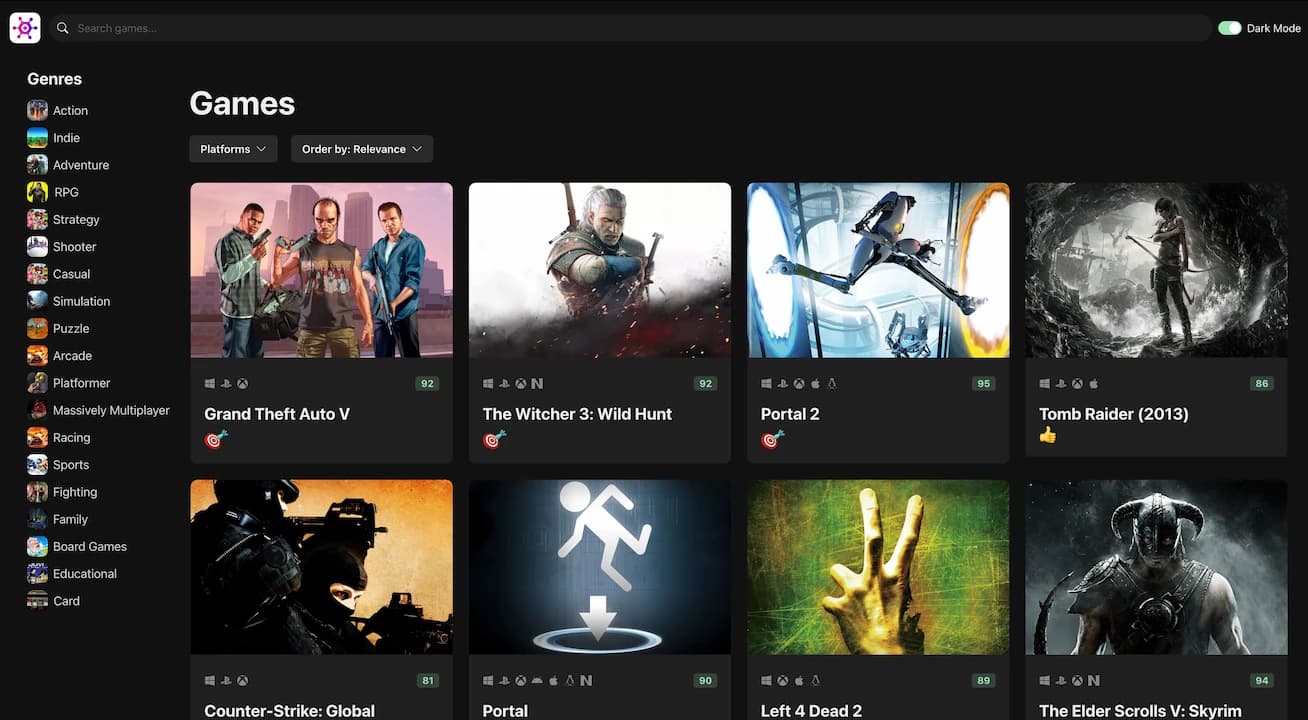1308x720 pixels.
Task: Click the Card genre icon
Action: pos(37,601)
